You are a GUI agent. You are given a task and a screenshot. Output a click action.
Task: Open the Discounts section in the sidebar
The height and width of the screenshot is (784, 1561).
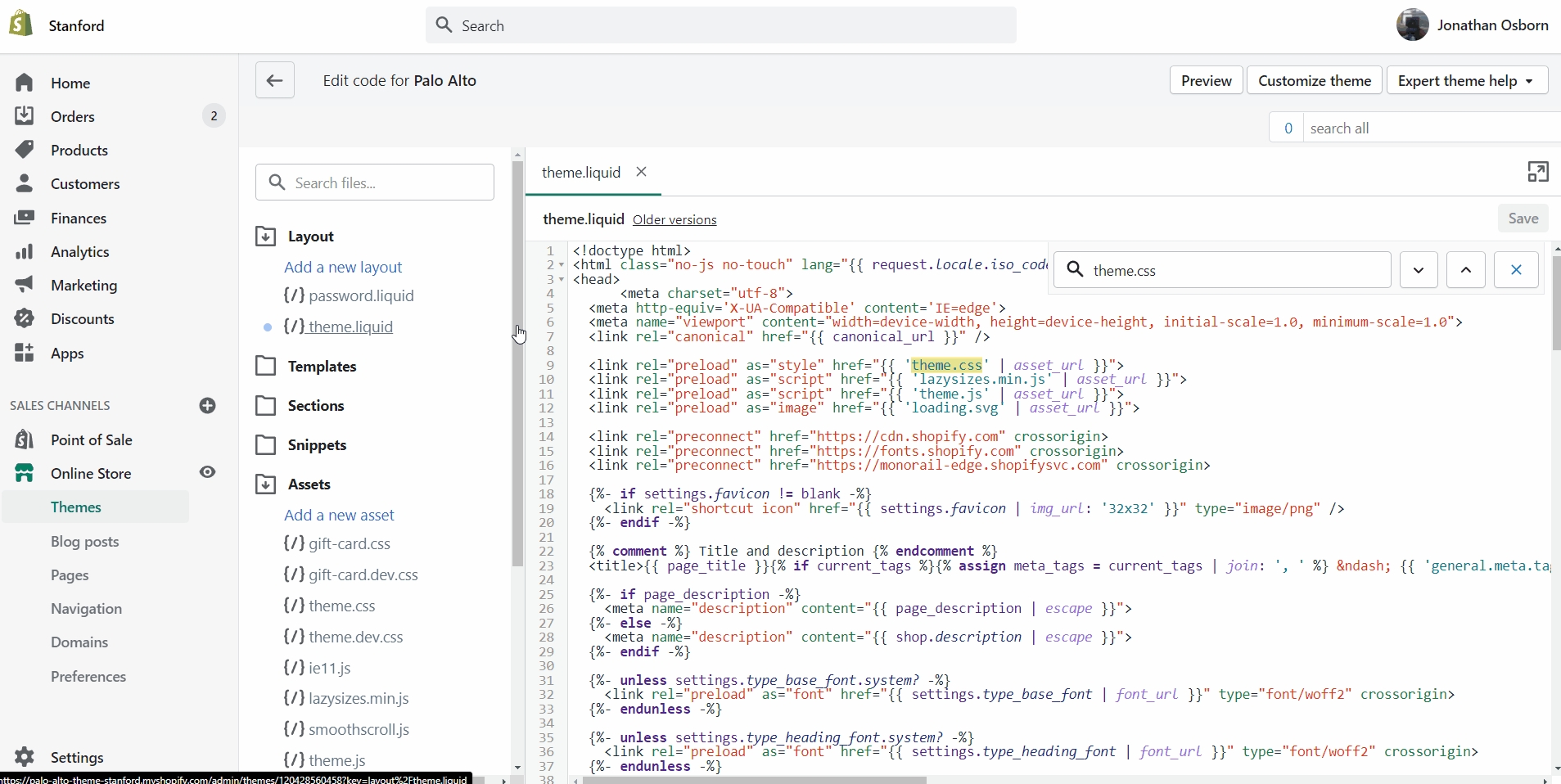[82, 319]
